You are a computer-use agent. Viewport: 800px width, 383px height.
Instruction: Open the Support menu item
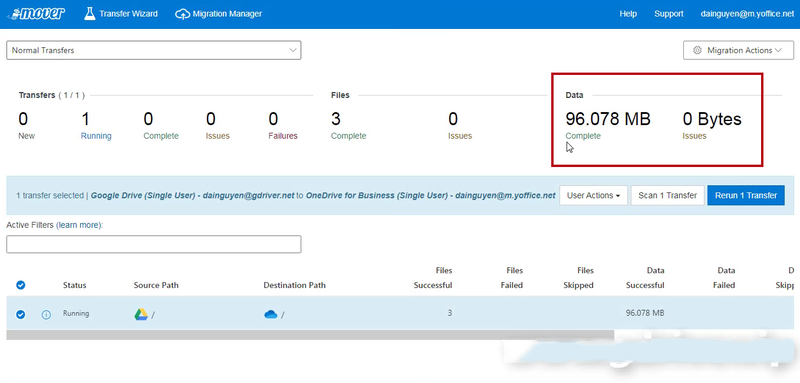coord(669,14)
